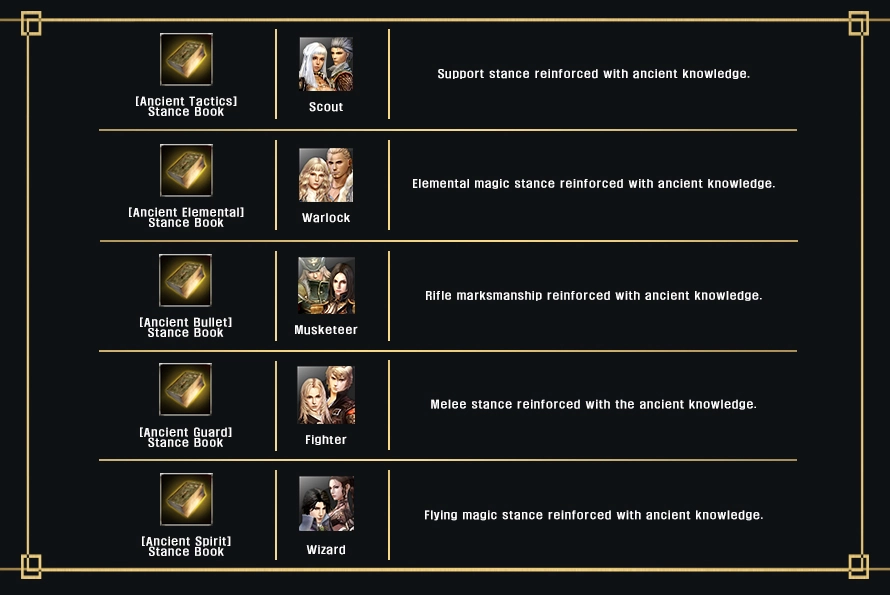Click the Flying magic stance description

[x=594, y=515]
